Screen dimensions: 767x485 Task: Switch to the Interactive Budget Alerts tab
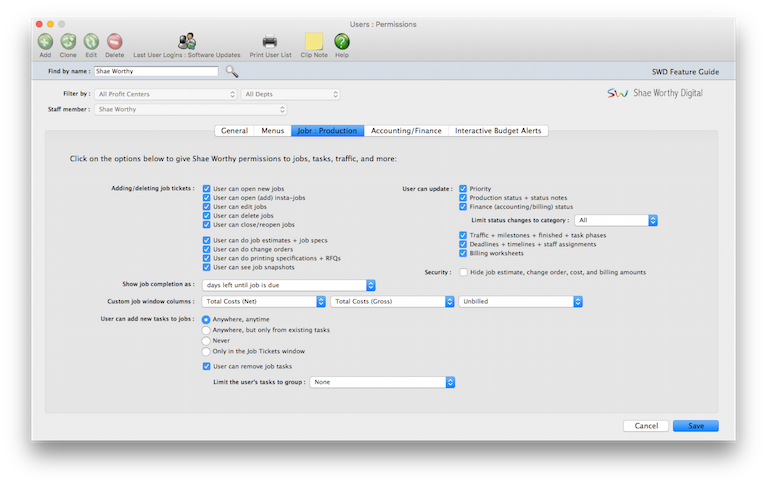(x=497, y=131)
